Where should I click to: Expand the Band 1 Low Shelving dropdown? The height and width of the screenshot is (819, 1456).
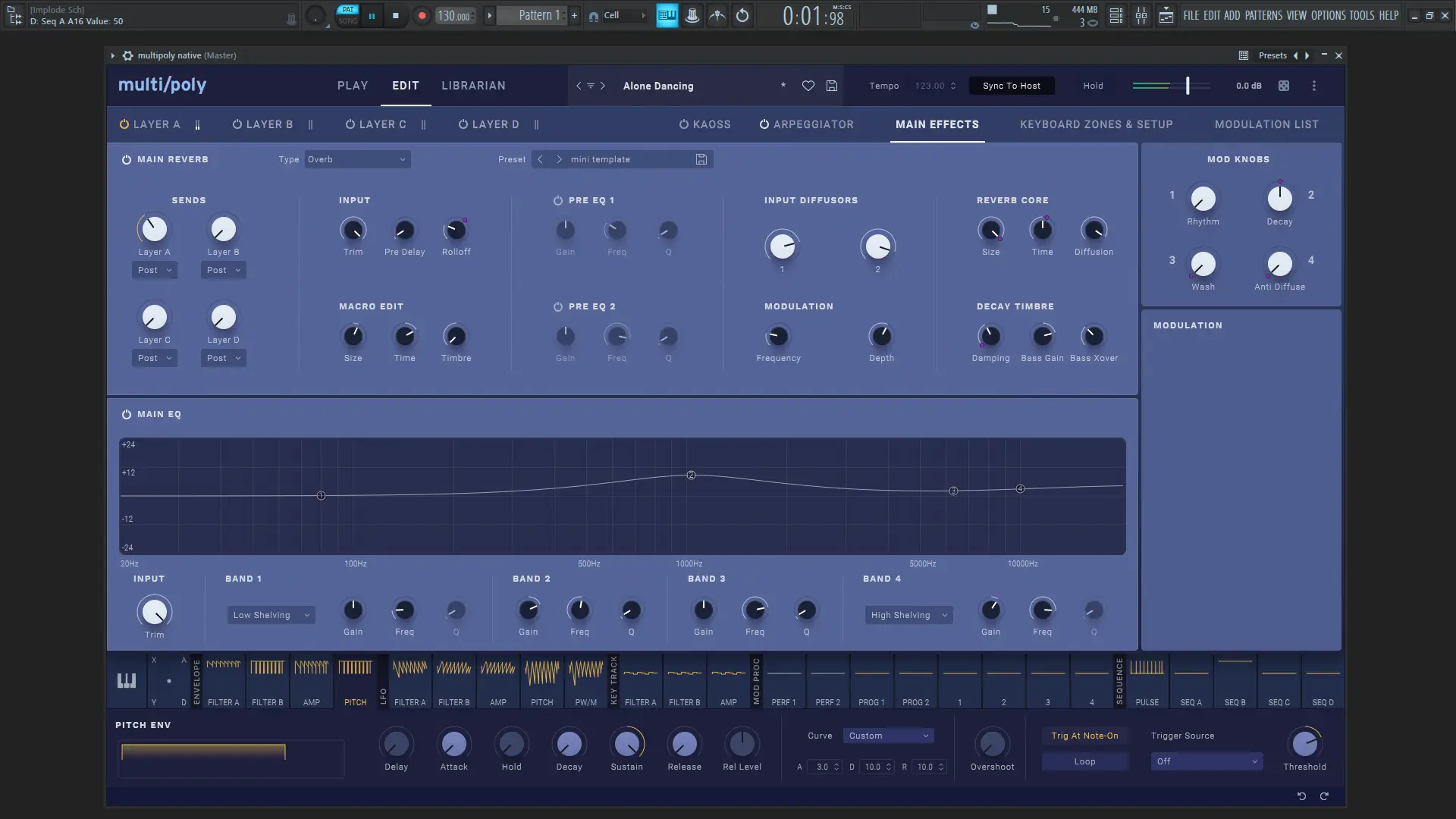coord(271,615)
